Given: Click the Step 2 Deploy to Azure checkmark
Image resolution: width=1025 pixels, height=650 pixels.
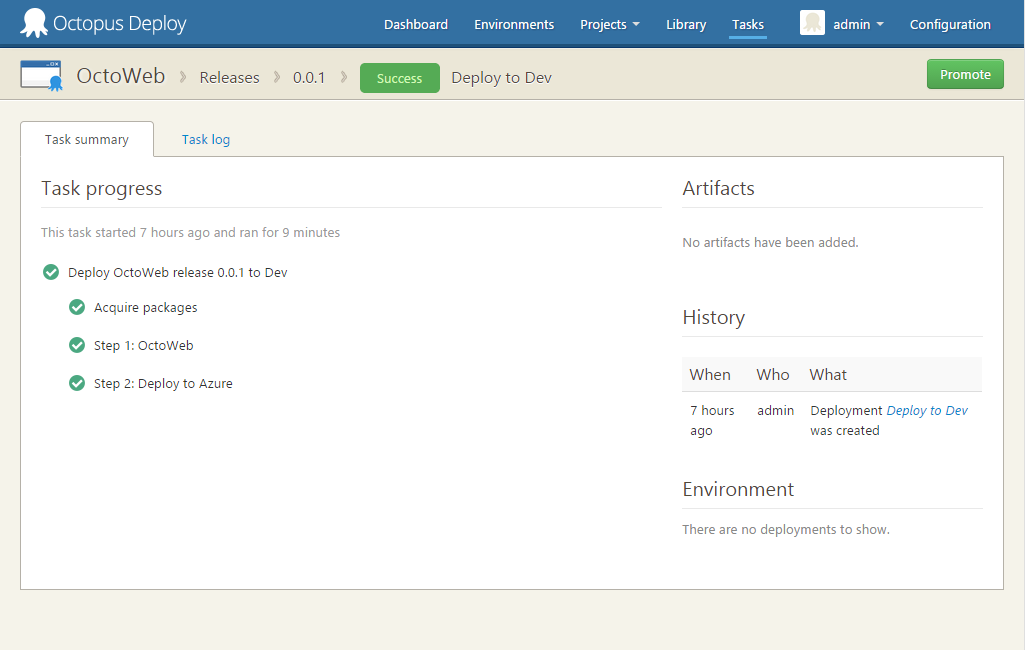Looking at the screenshot, I should click(x=77, y=383).
